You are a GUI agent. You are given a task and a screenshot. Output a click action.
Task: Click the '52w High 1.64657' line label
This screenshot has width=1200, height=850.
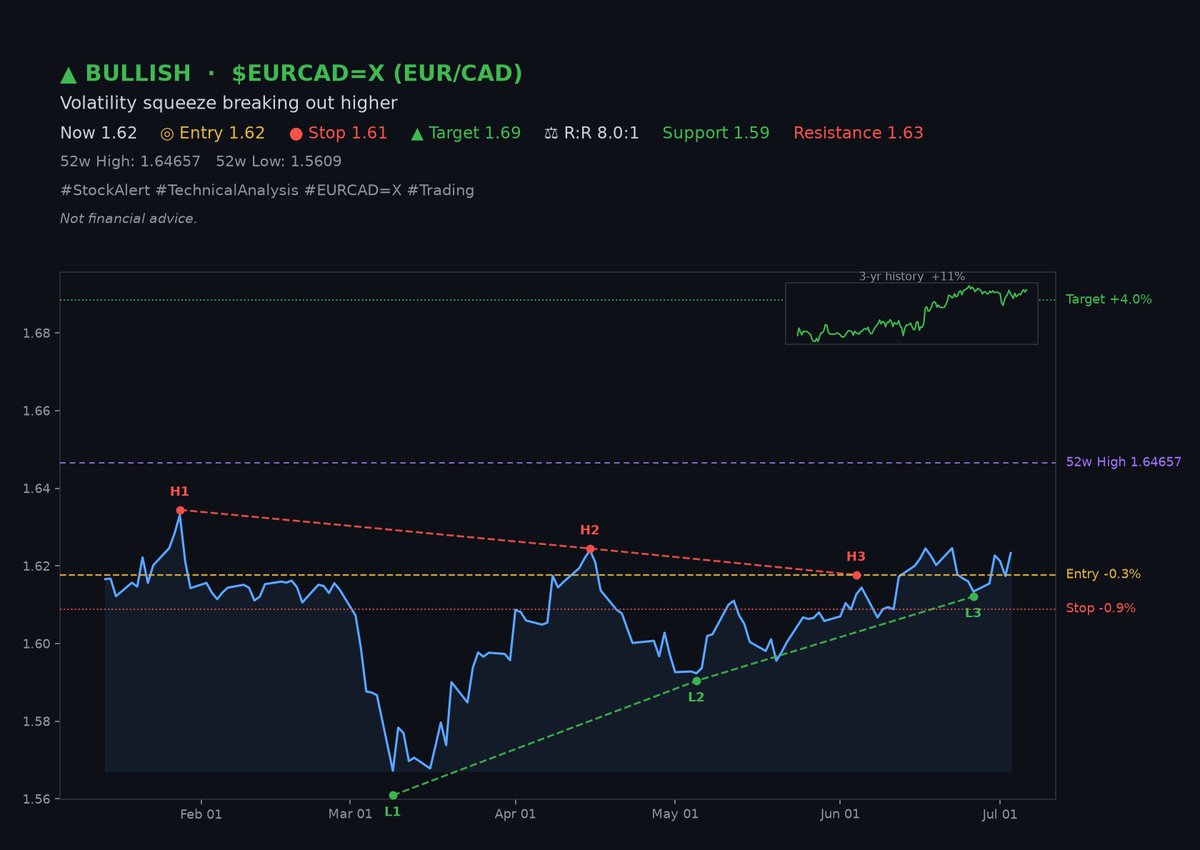1125,463
